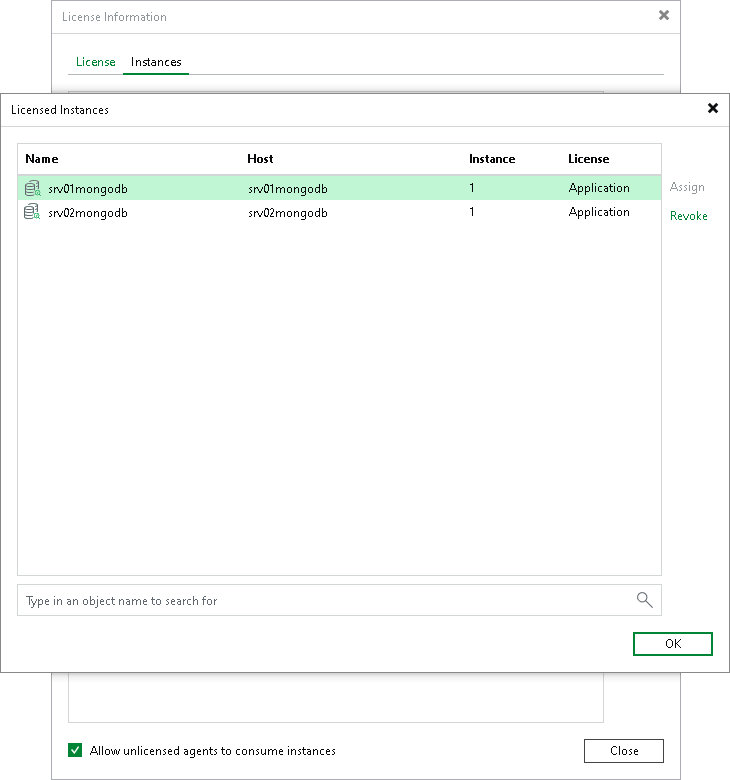Viewport: 730px width, 780px height.
Task: Switch to the License tab
Action: 96,62
